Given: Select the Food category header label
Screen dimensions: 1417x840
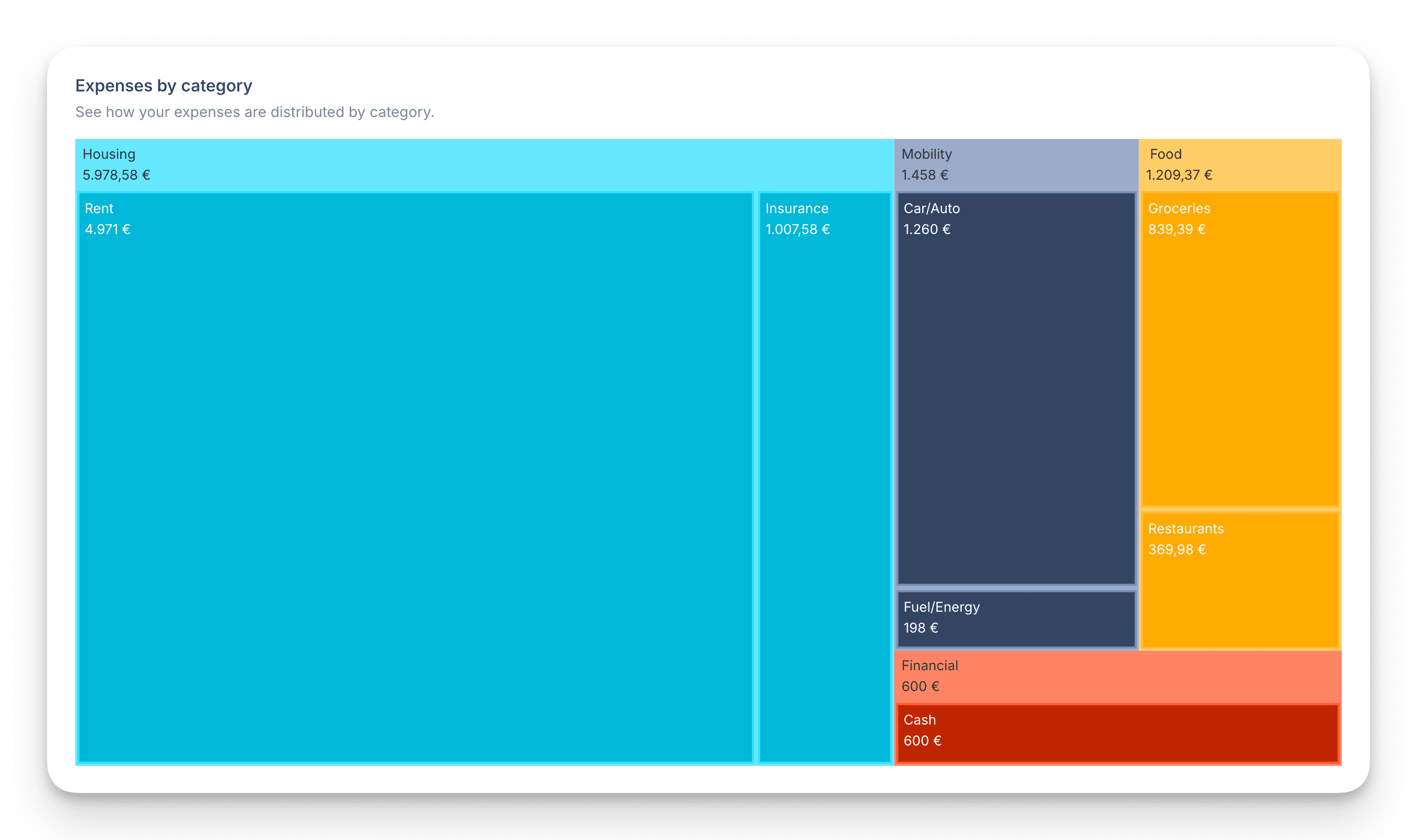Looking at the screenshot, I should [x=1165, y=154].
